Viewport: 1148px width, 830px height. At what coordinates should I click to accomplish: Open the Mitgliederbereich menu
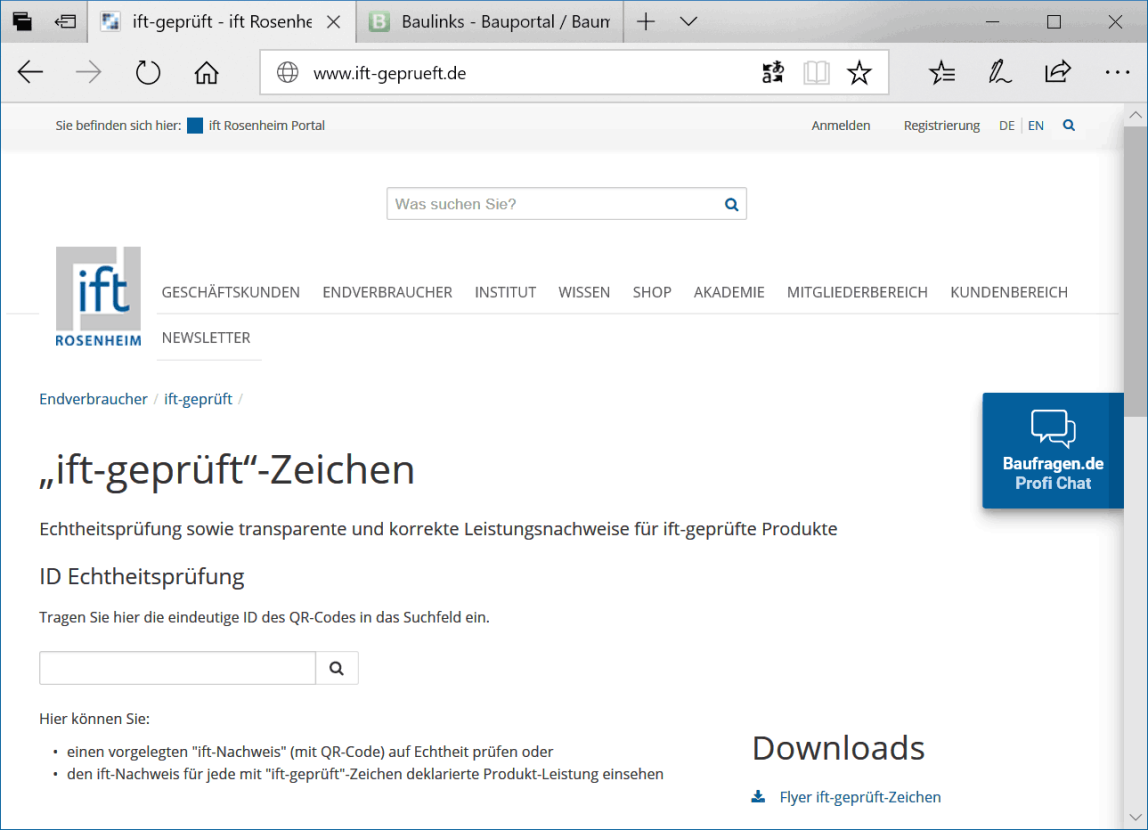pyautogui.click(x=857, y=292)
